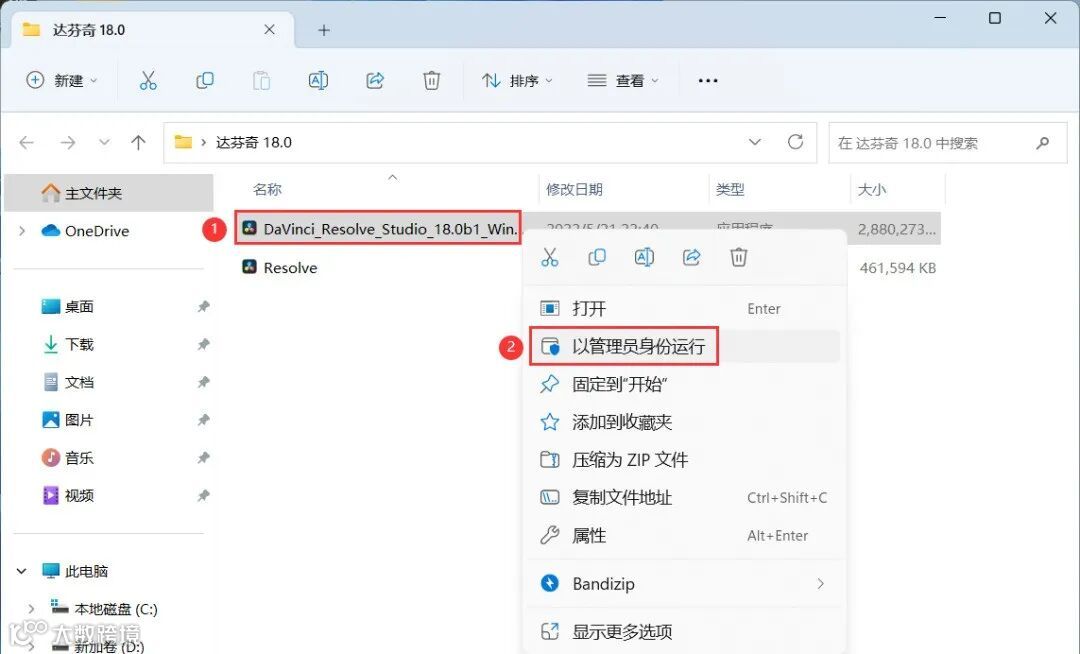The height and width of the screenshot is (654, 1080).
Task: Click Rename icon in the context menu
Action: point(644,257)
